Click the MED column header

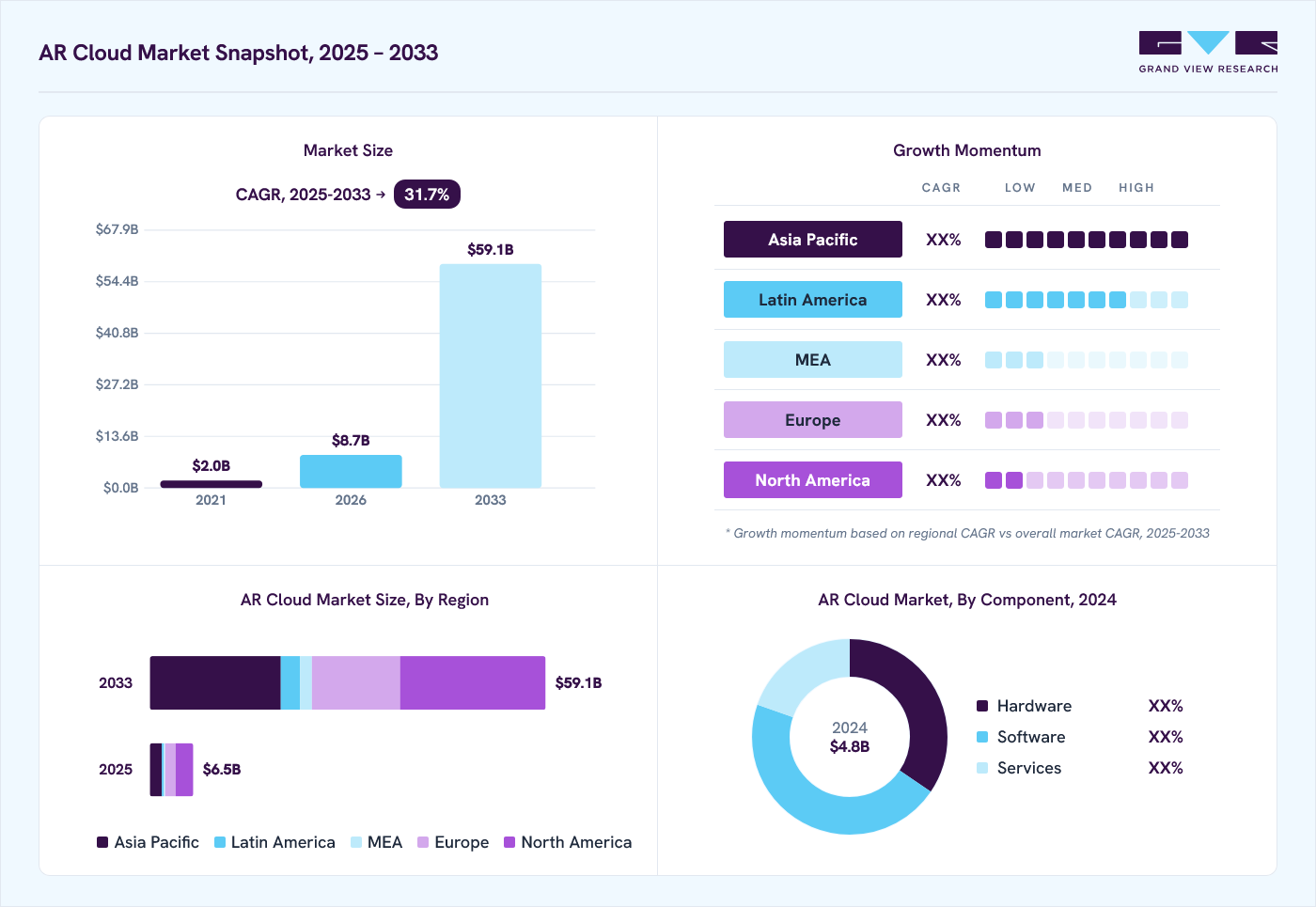coord(1077,188)
